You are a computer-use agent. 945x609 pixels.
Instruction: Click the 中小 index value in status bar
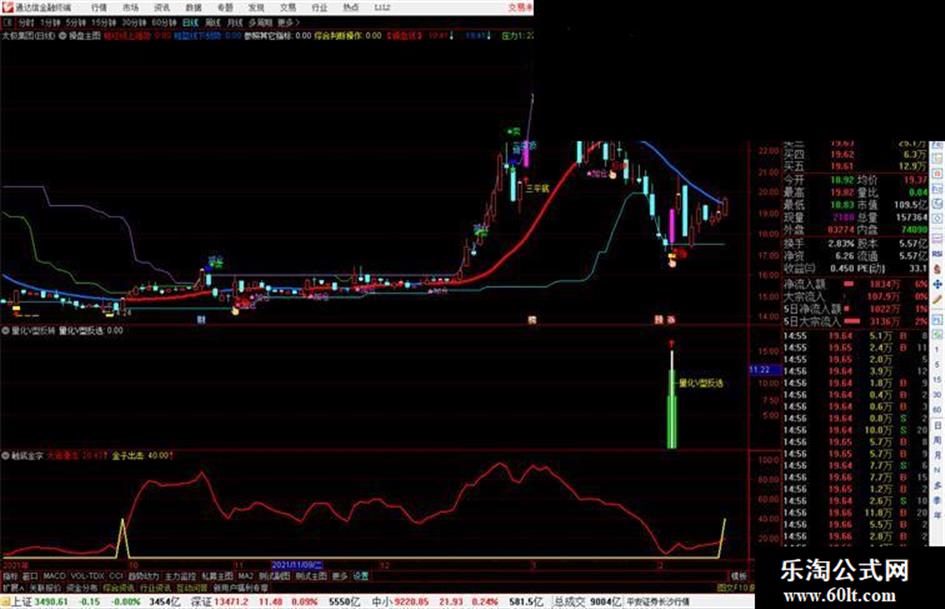(x=412, y=602)
